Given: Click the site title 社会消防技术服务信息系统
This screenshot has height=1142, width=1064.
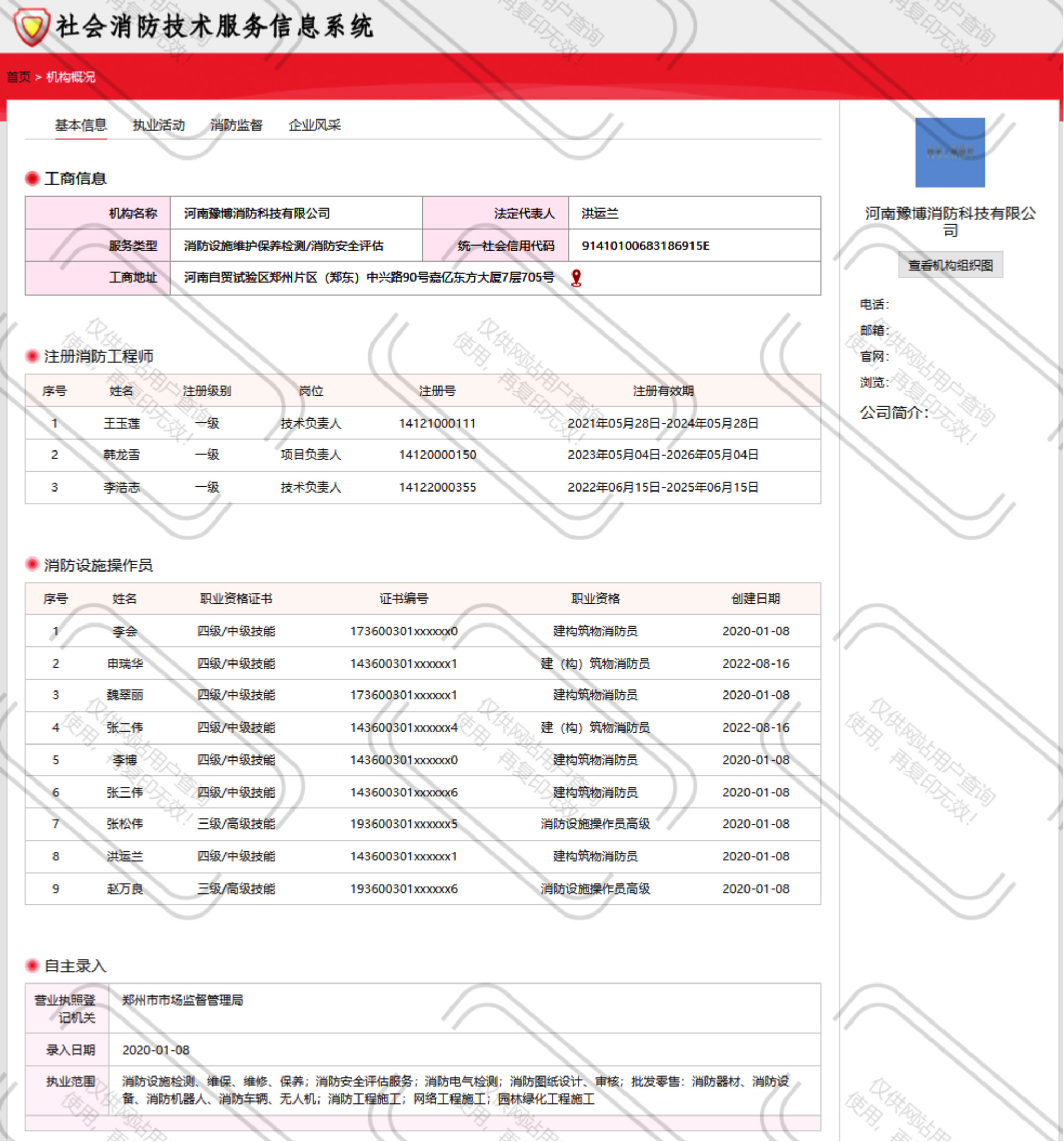Looking at the screenshot, I should pos(214,26).
